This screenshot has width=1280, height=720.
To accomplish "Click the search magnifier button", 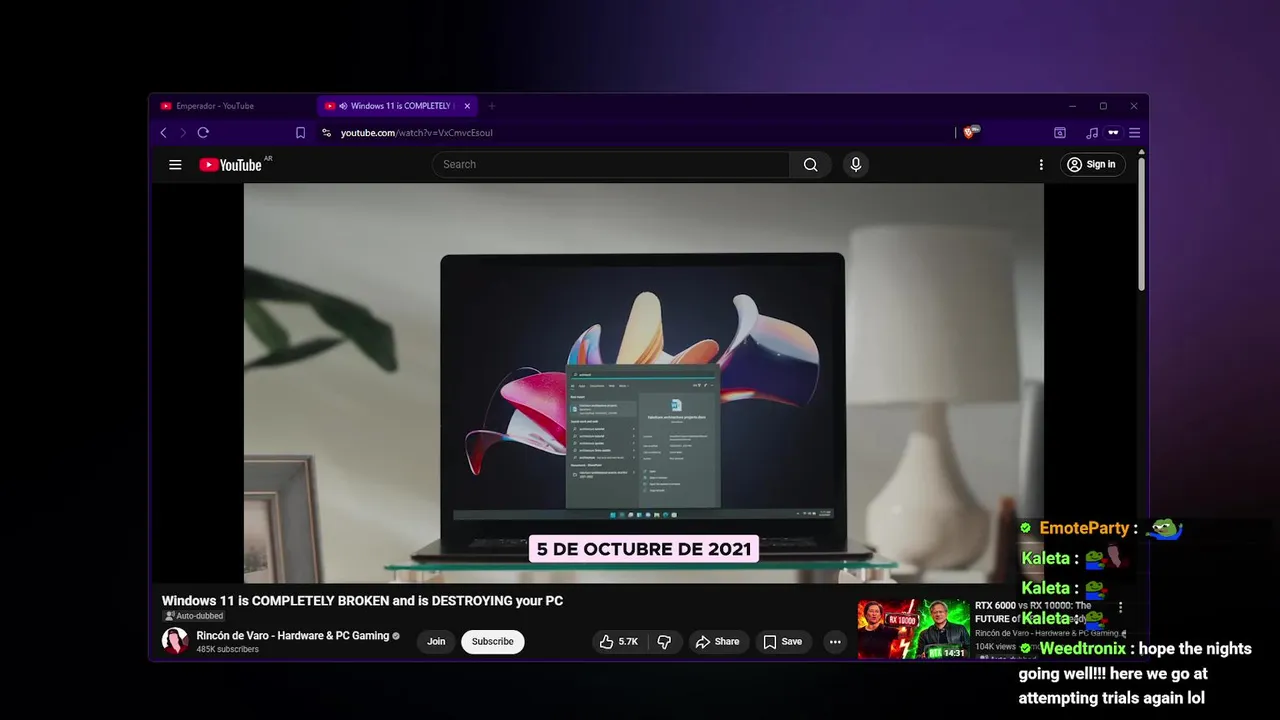I will click(x=810, y=165).
